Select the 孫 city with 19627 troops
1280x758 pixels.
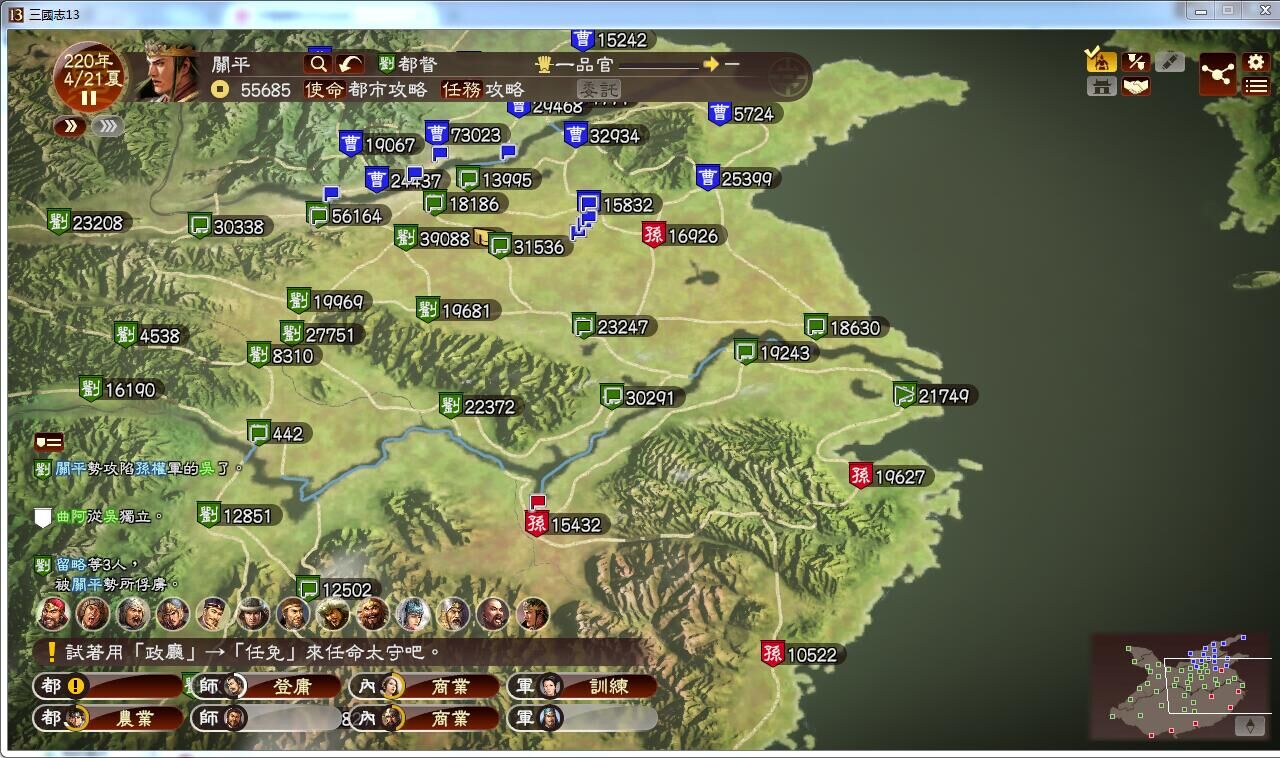point(888,476)
